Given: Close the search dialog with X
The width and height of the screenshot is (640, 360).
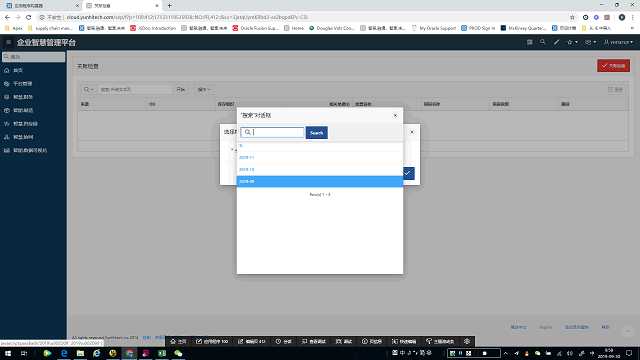Looking at the screenshot, I should pyautogui.click(x=395, y=116).
